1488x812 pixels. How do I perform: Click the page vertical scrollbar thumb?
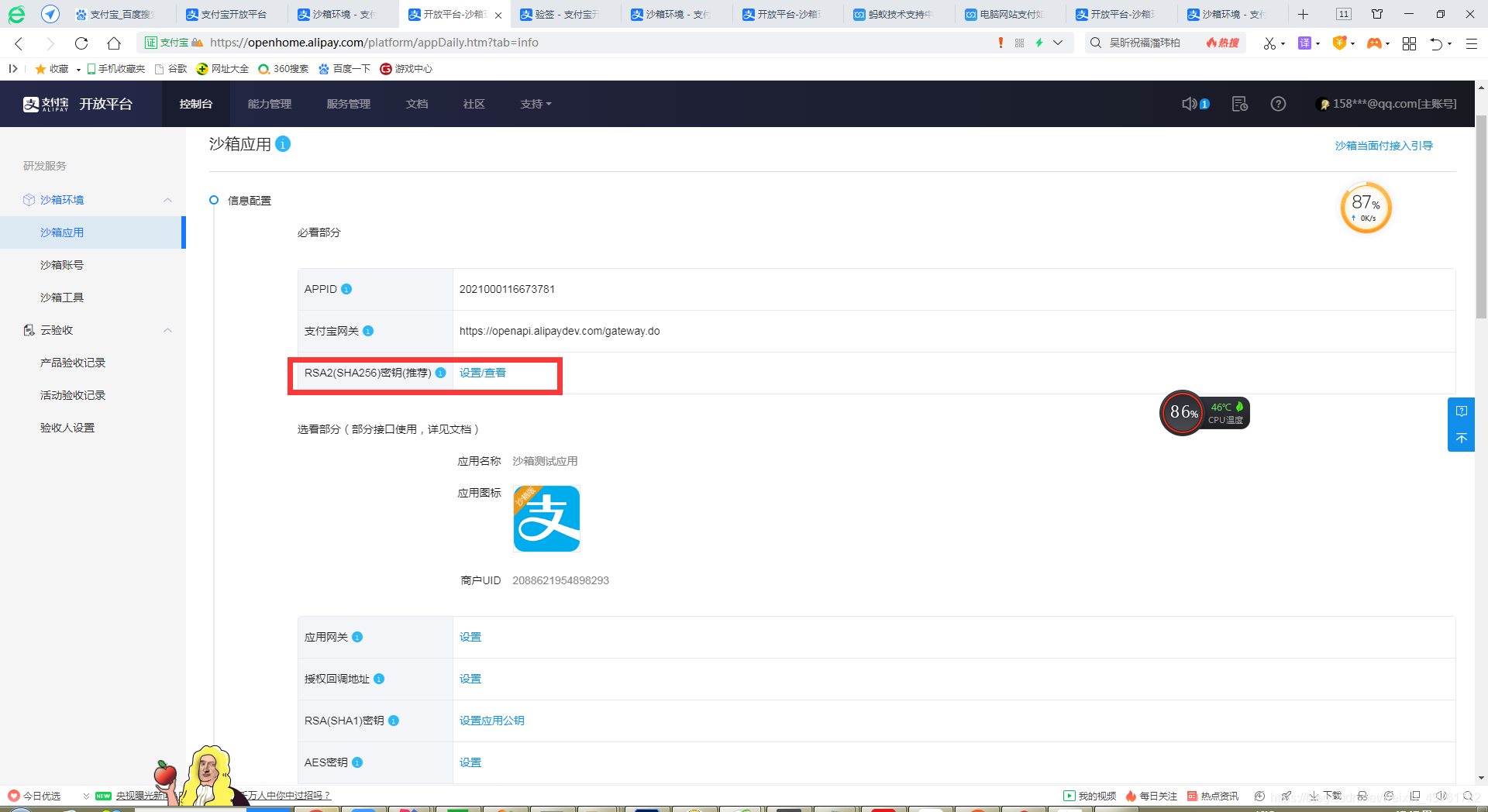point(1481,217)
